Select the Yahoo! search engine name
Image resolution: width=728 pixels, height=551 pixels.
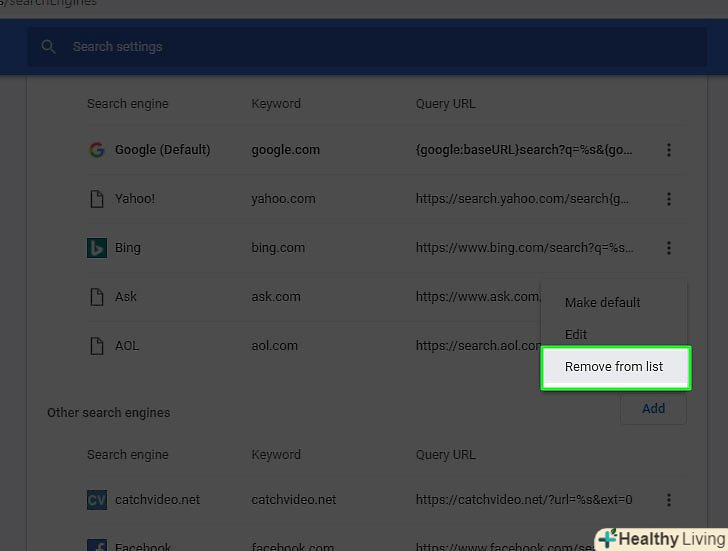click(x=135, y=199)
